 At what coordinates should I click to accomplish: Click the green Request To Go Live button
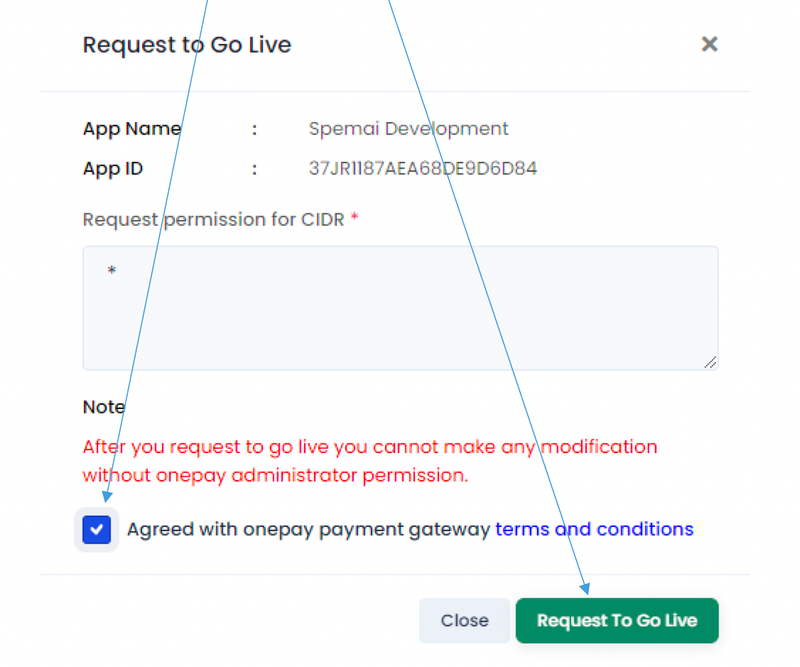617,621
